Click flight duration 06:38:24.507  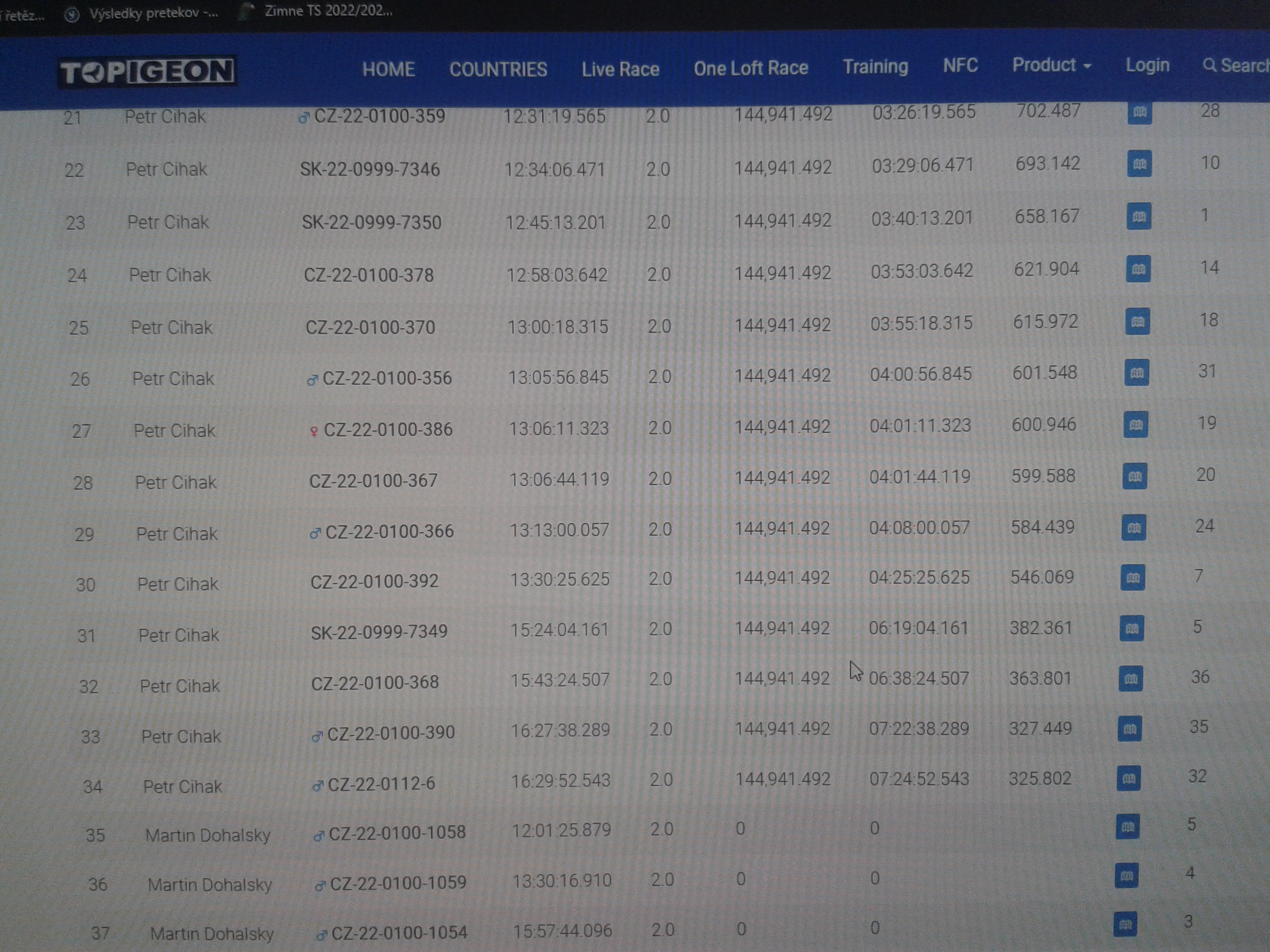point(919,678)
